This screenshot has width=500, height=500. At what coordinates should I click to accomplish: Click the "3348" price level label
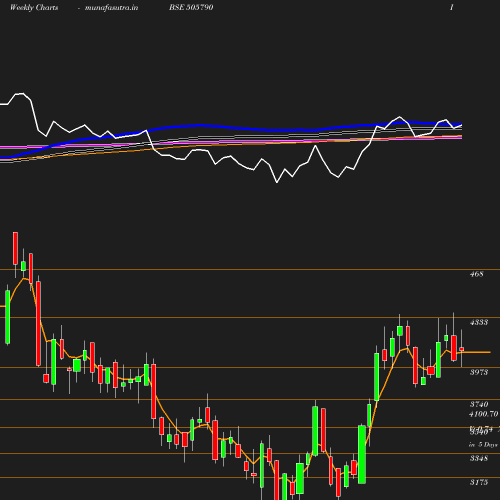click(x=479, y=458)
